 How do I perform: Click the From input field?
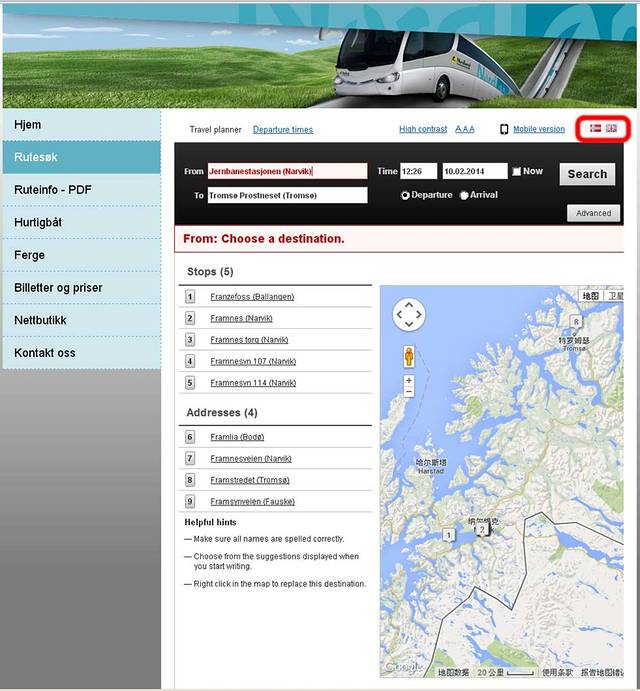coord(287,171)
